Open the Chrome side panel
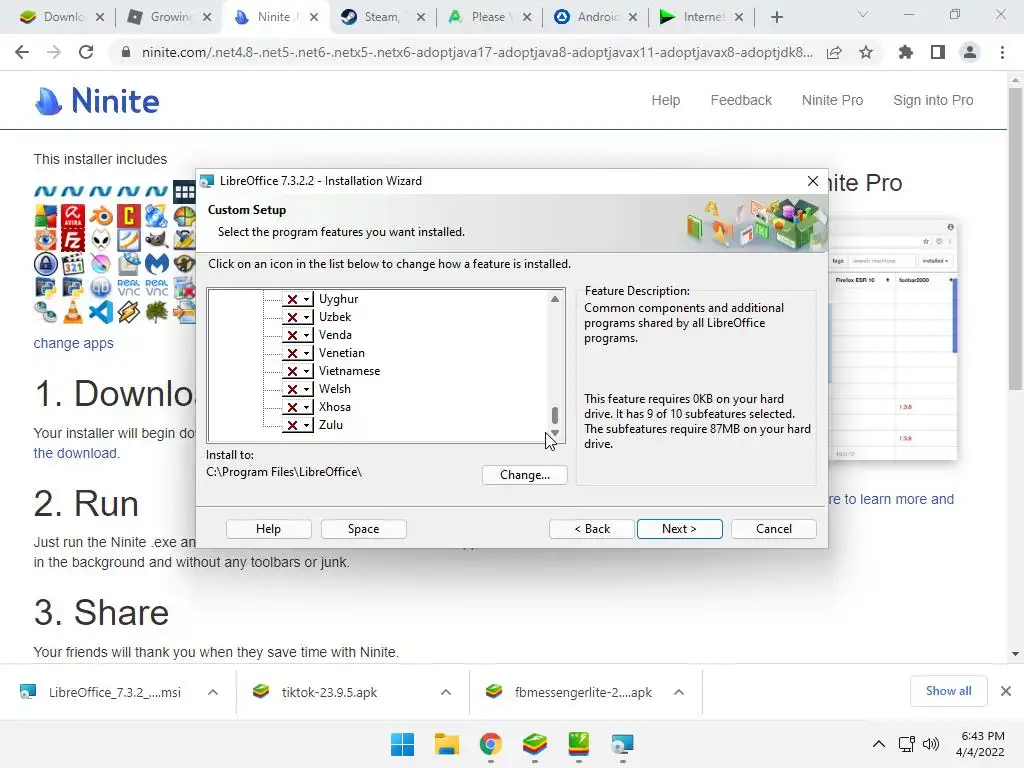Image resolution: width=1024 pixels, height=768 pixels. pos(938,52)
